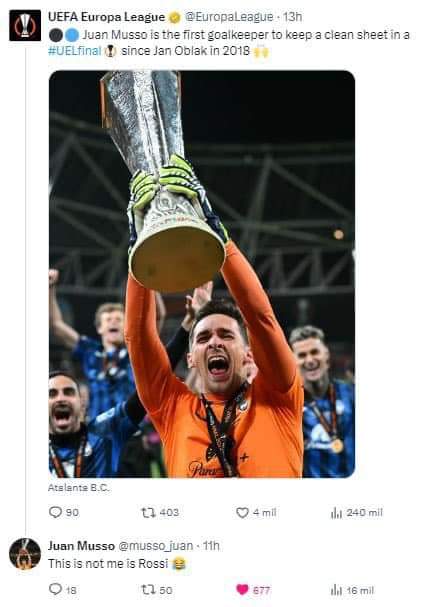This screenshot has width=422, height=607.
Task: Open Juan Musso's profile avatar
Action: click(25, 554)
